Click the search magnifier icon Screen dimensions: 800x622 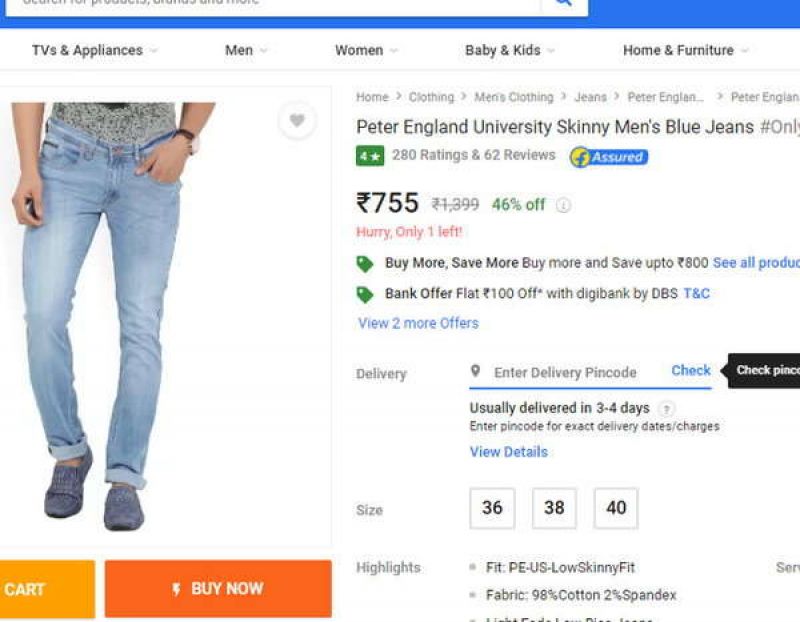(x=563, y=3)
